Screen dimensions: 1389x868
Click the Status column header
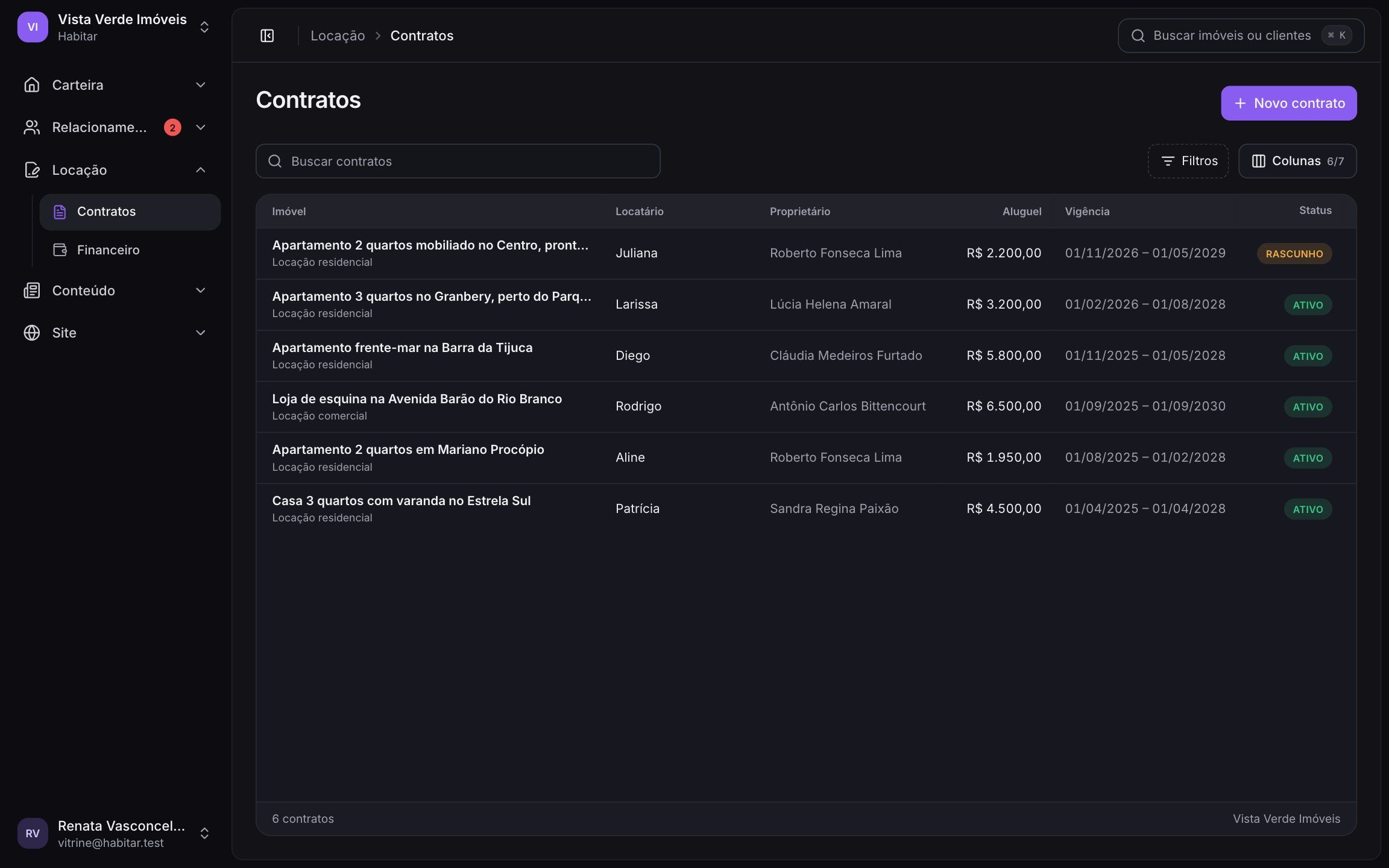pyautogui.click(x=1315, y=210)
